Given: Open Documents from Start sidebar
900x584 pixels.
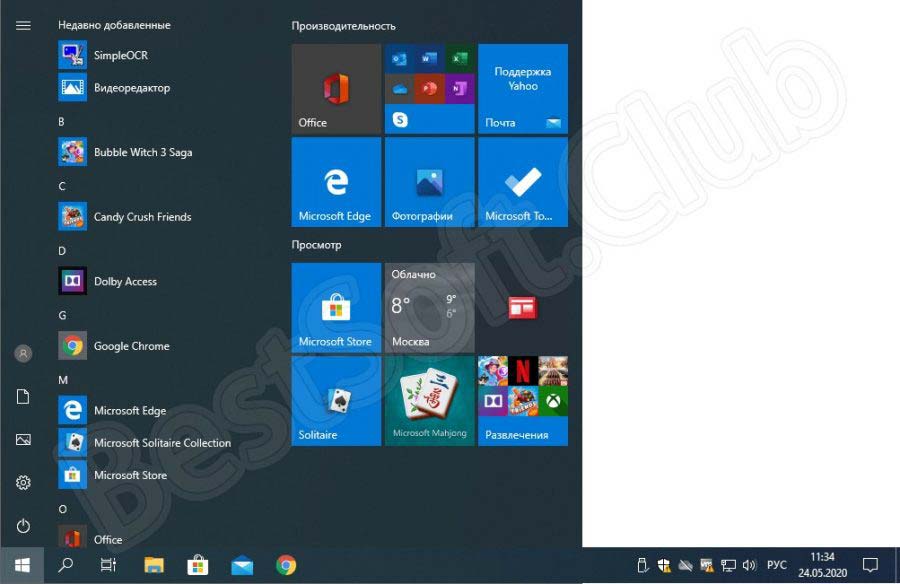Looking at the screenshot, I should (23, 397).
